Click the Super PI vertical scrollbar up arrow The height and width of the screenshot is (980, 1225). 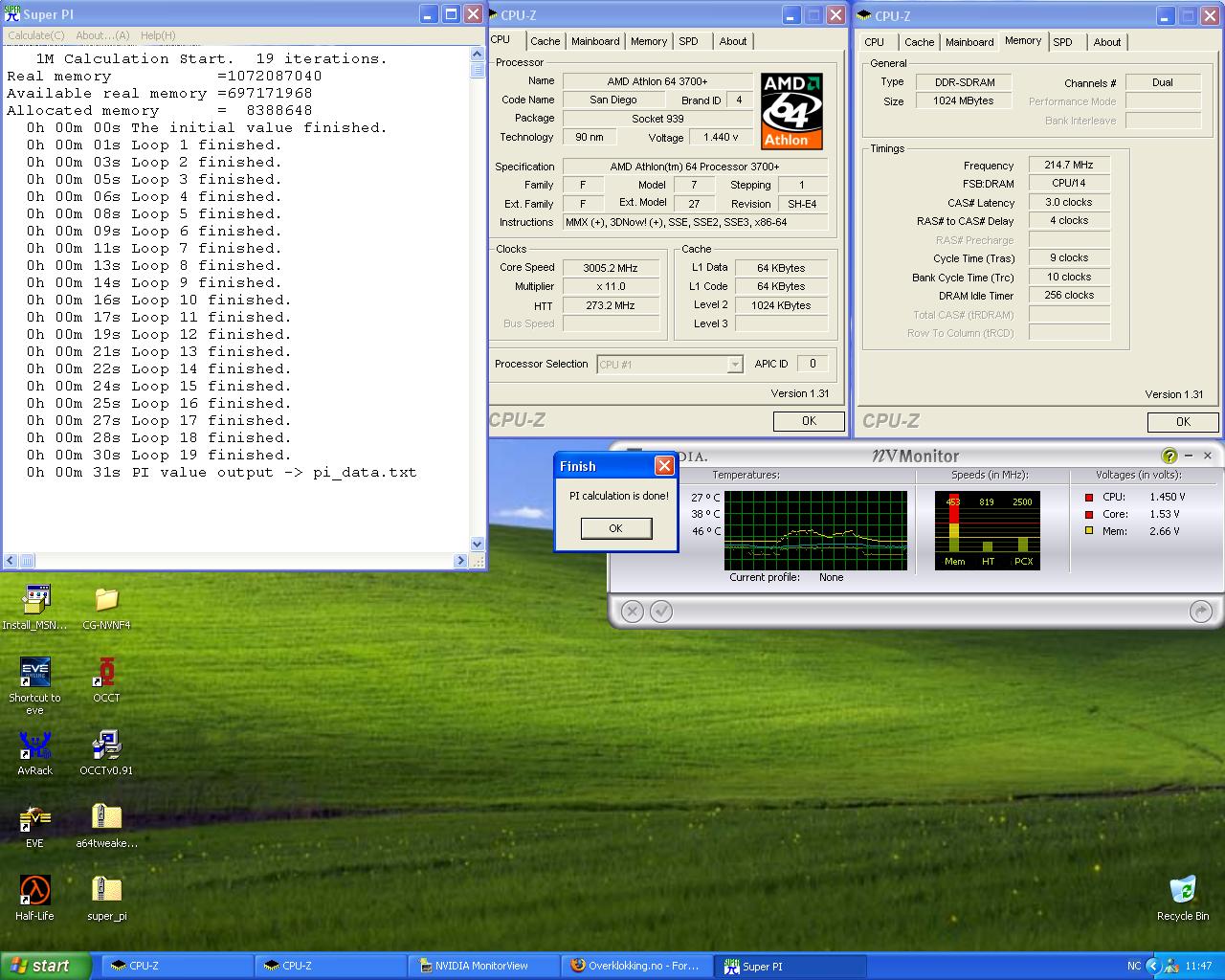(x=478, y=55)
